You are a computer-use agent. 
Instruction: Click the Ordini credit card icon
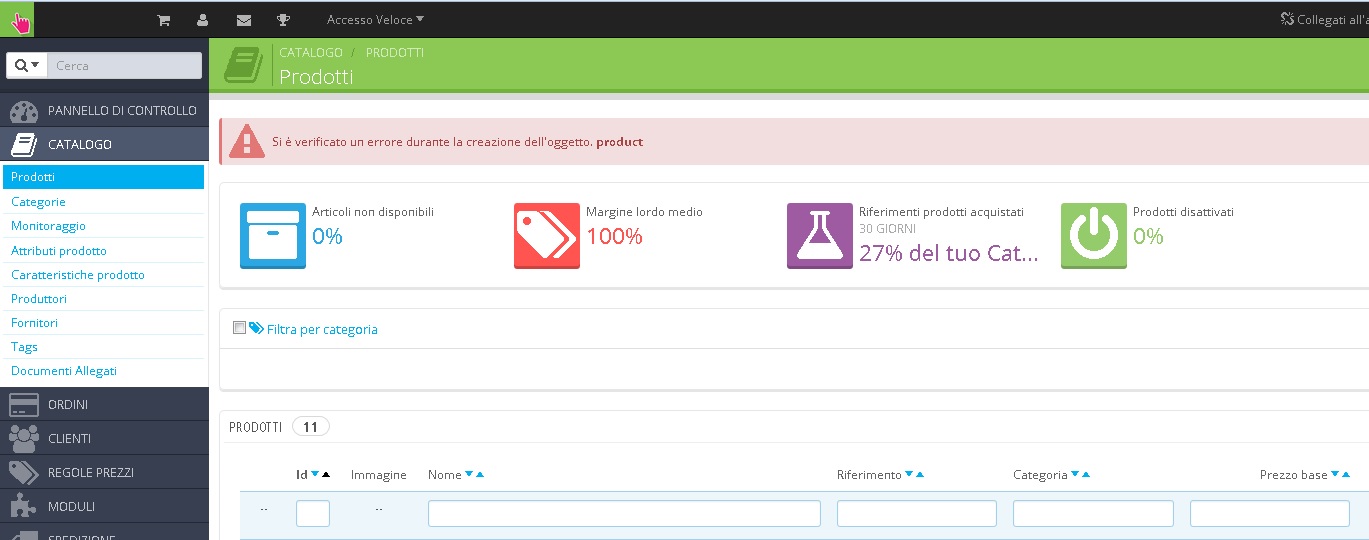(24, 405)
